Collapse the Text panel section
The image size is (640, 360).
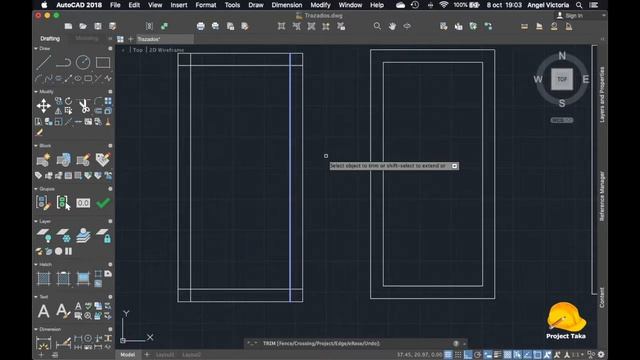click(36, 296)
